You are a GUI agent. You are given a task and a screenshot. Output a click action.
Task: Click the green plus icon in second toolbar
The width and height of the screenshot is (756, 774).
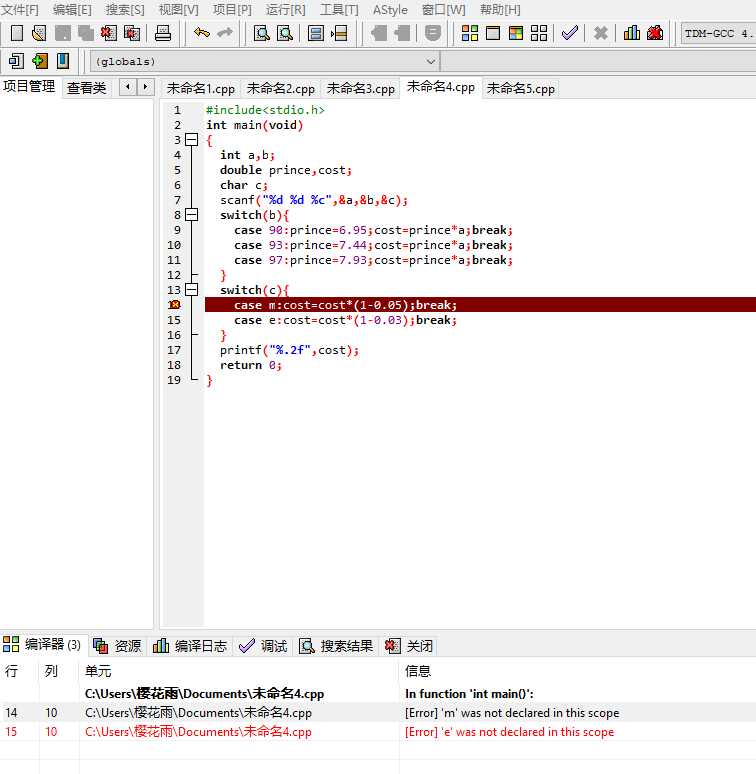coord(39,61)
